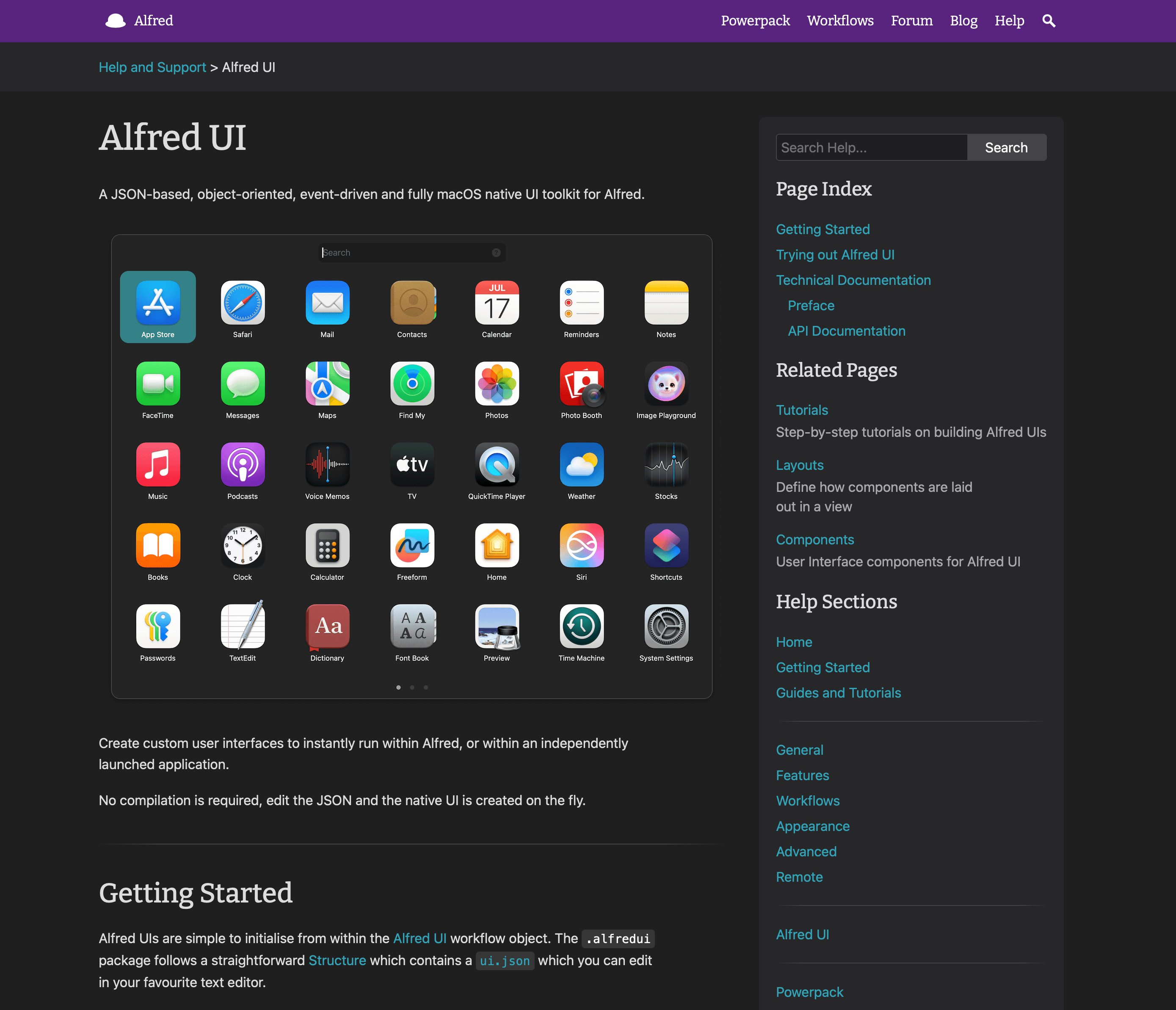This screenshot has height=1010, width=1176.
Task: Click the Dictionary app icon
Action: tap(328, 626)
